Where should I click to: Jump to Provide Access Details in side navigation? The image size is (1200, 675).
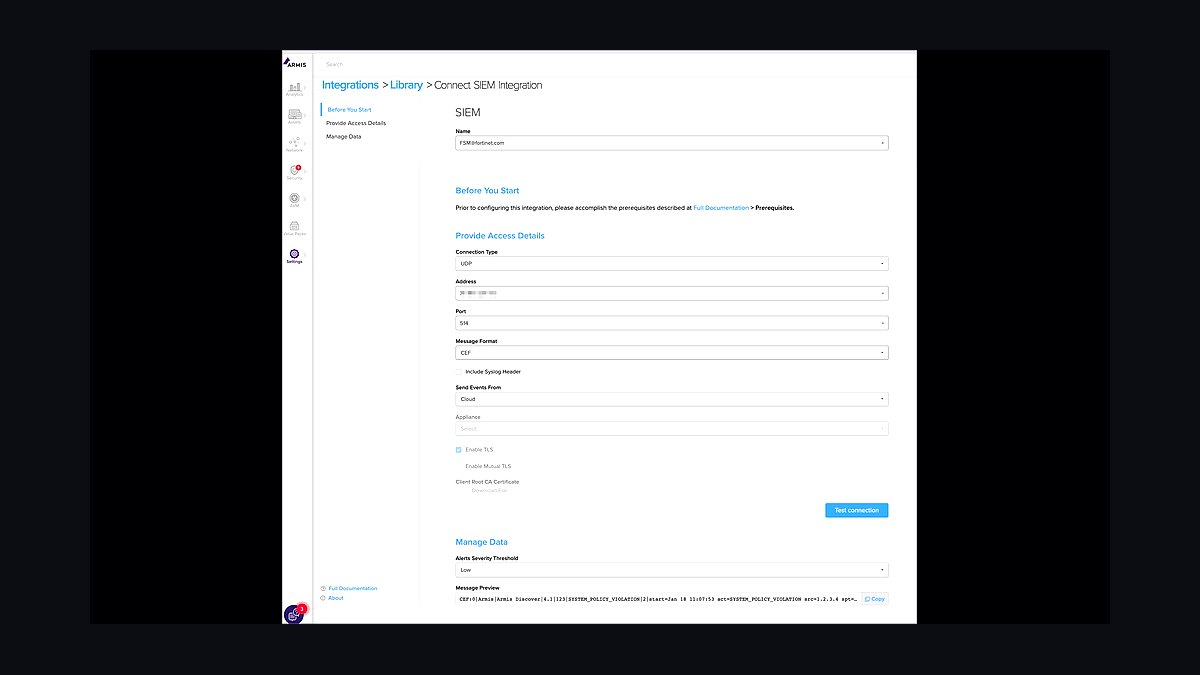click(x=356, y=123)
